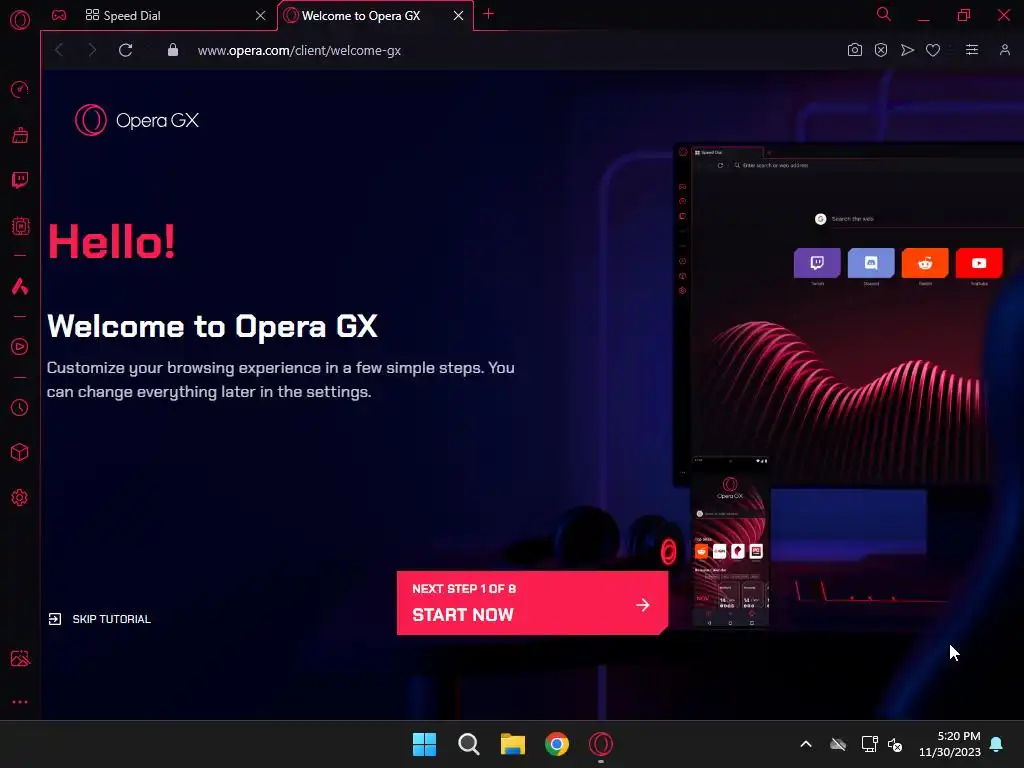
Task: Open Player icon in sidebar
Action: pyautogui.click(x=20, y=346)
